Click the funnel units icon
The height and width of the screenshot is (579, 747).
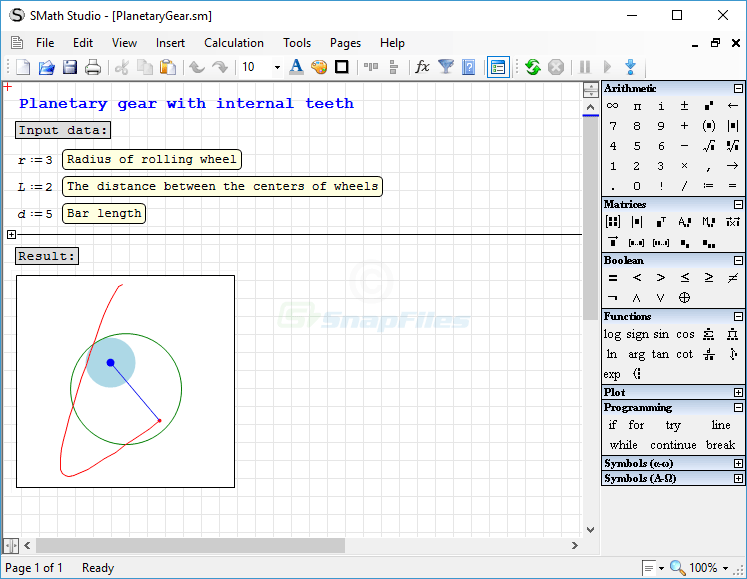(x=445, y=67)
